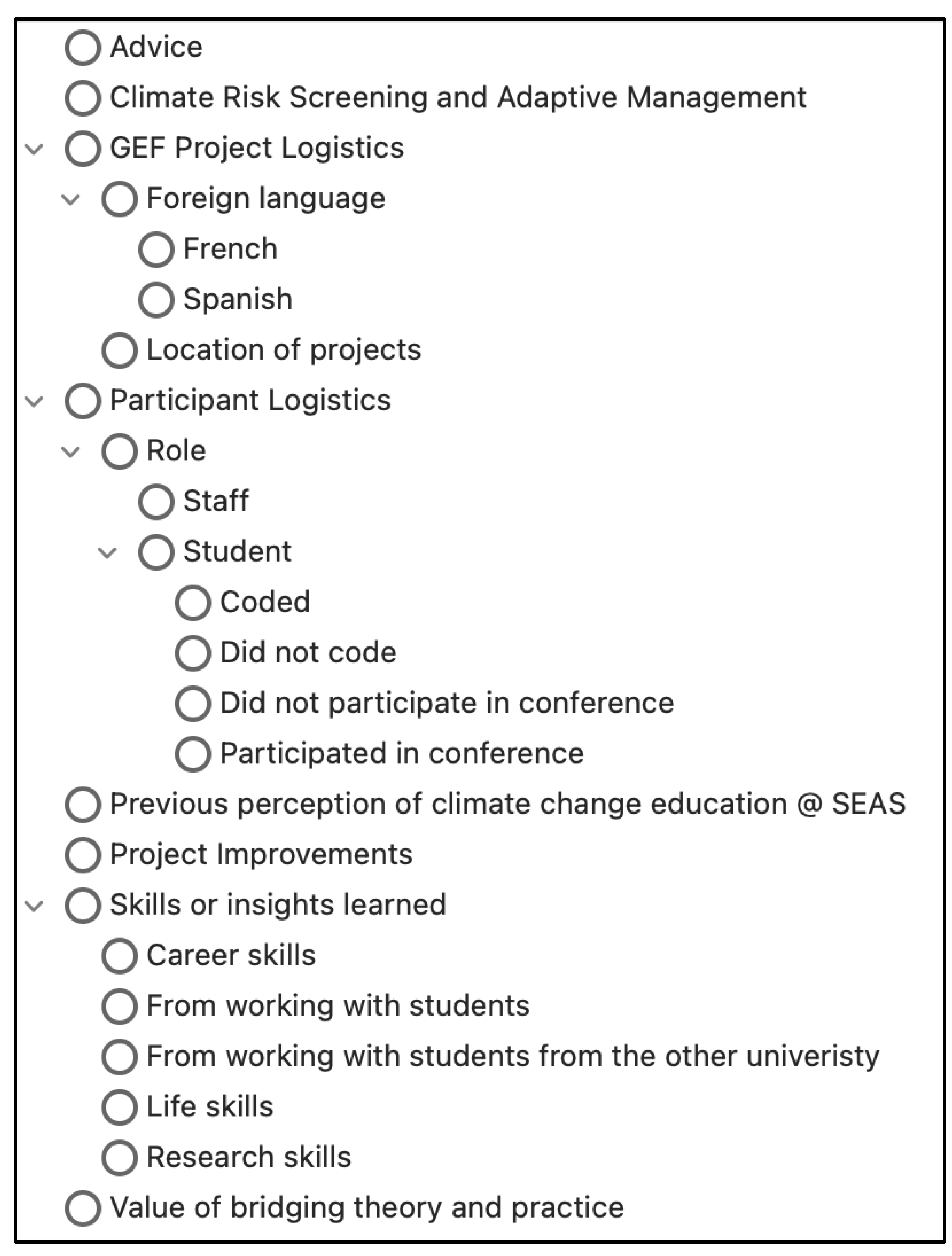The image size is (952, 1256).
Task: Select the circle next to Staff
Action: coord(156,501)
